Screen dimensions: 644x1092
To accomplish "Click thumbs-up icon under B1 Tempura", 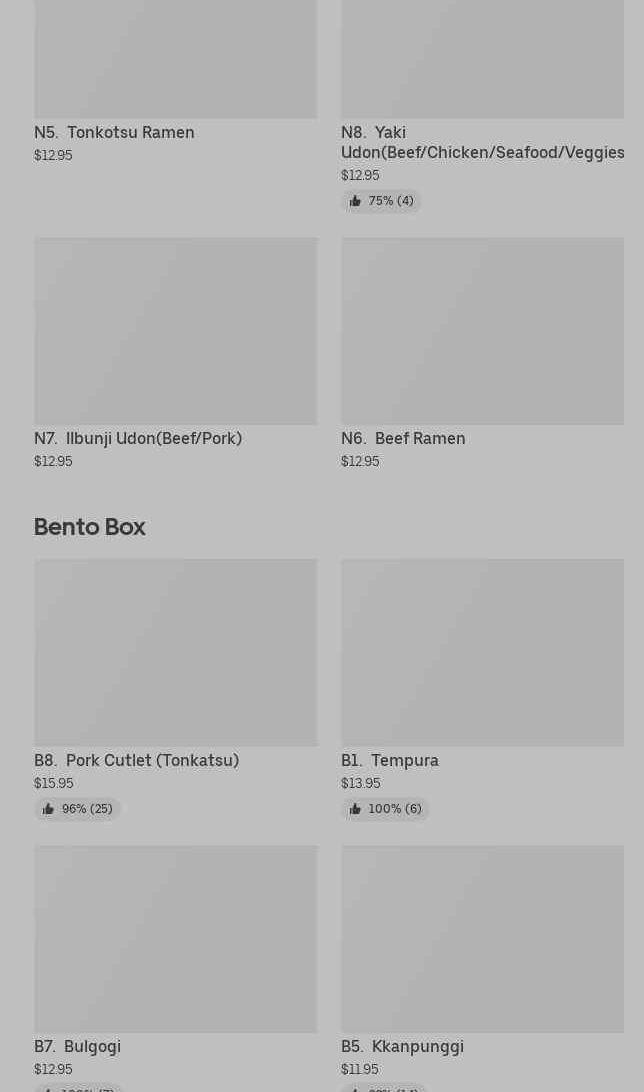I will pyautogui.click(x=355, y=809).
